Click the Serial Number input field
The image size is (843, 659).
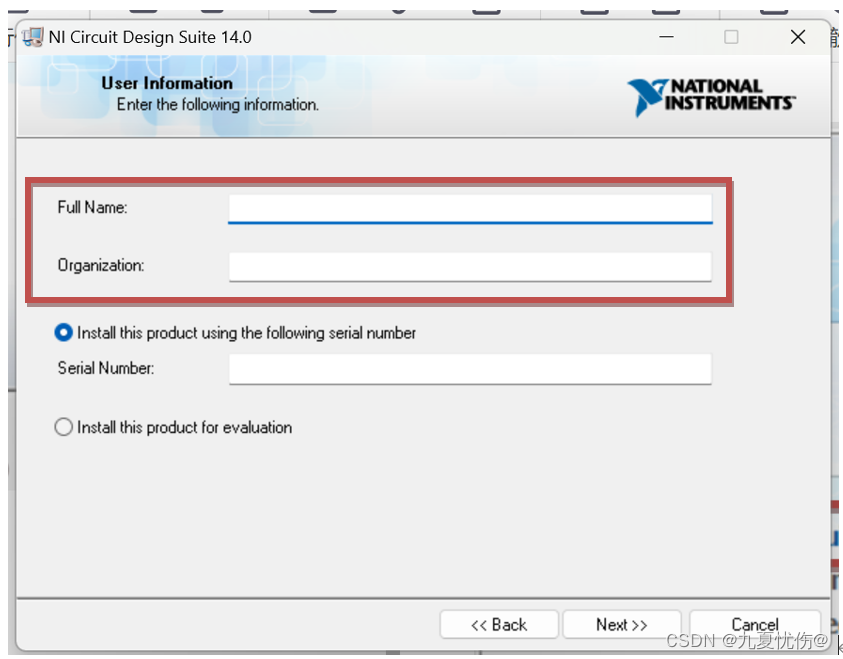(x=470, y=369)
